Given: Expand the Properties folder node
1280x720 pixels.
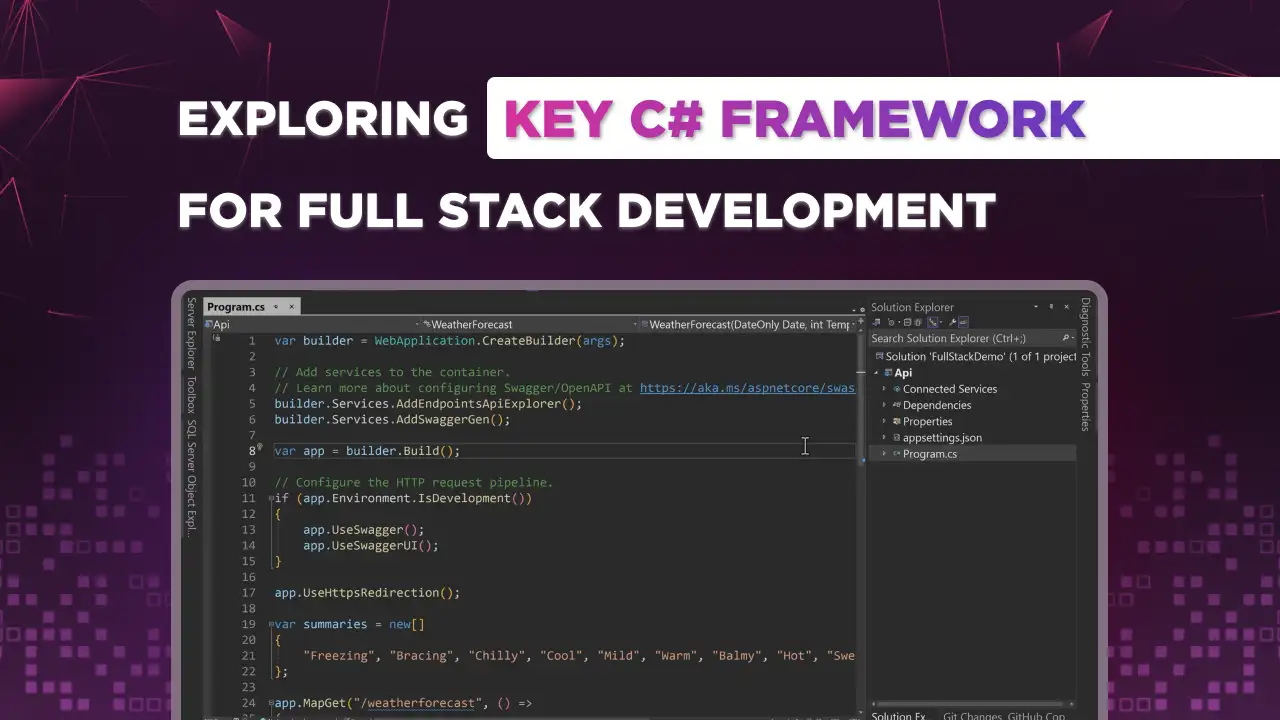Looking at the screenshot, I should (884, 421).
